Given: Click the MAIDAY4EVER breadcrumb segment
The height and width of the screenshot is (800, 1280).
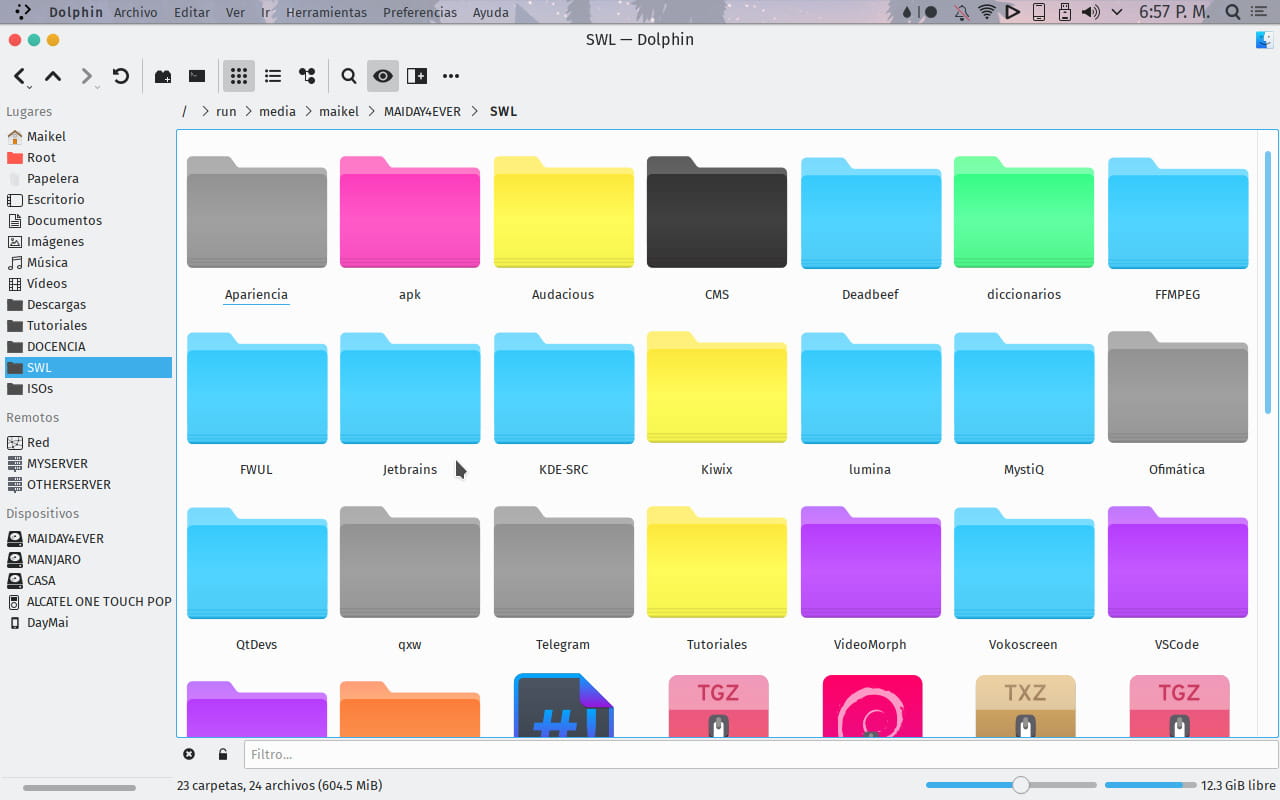Looking at the screenshot, I should coord(422,112).
